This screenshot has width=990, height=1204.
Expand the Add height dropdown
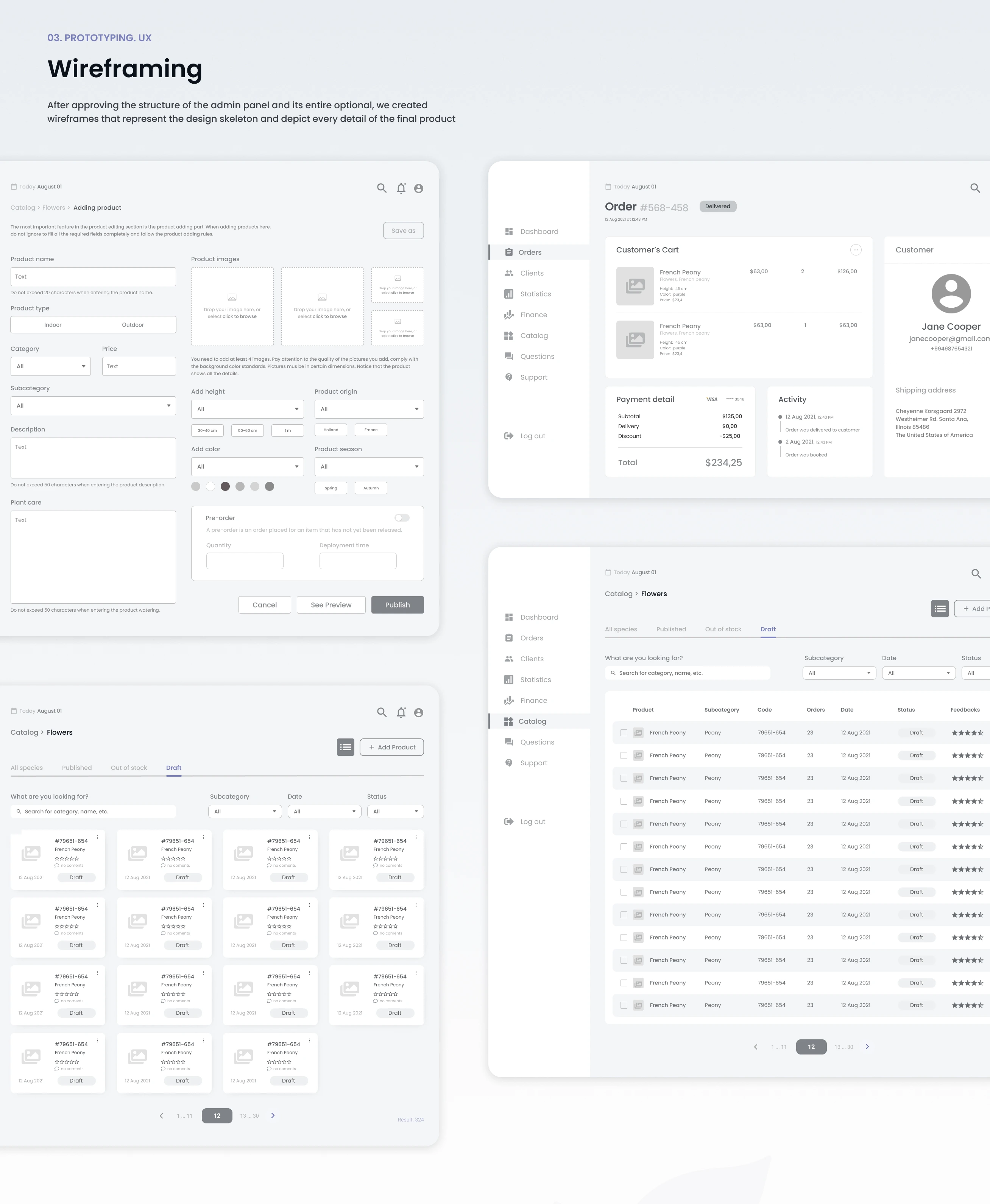point(248,409)
